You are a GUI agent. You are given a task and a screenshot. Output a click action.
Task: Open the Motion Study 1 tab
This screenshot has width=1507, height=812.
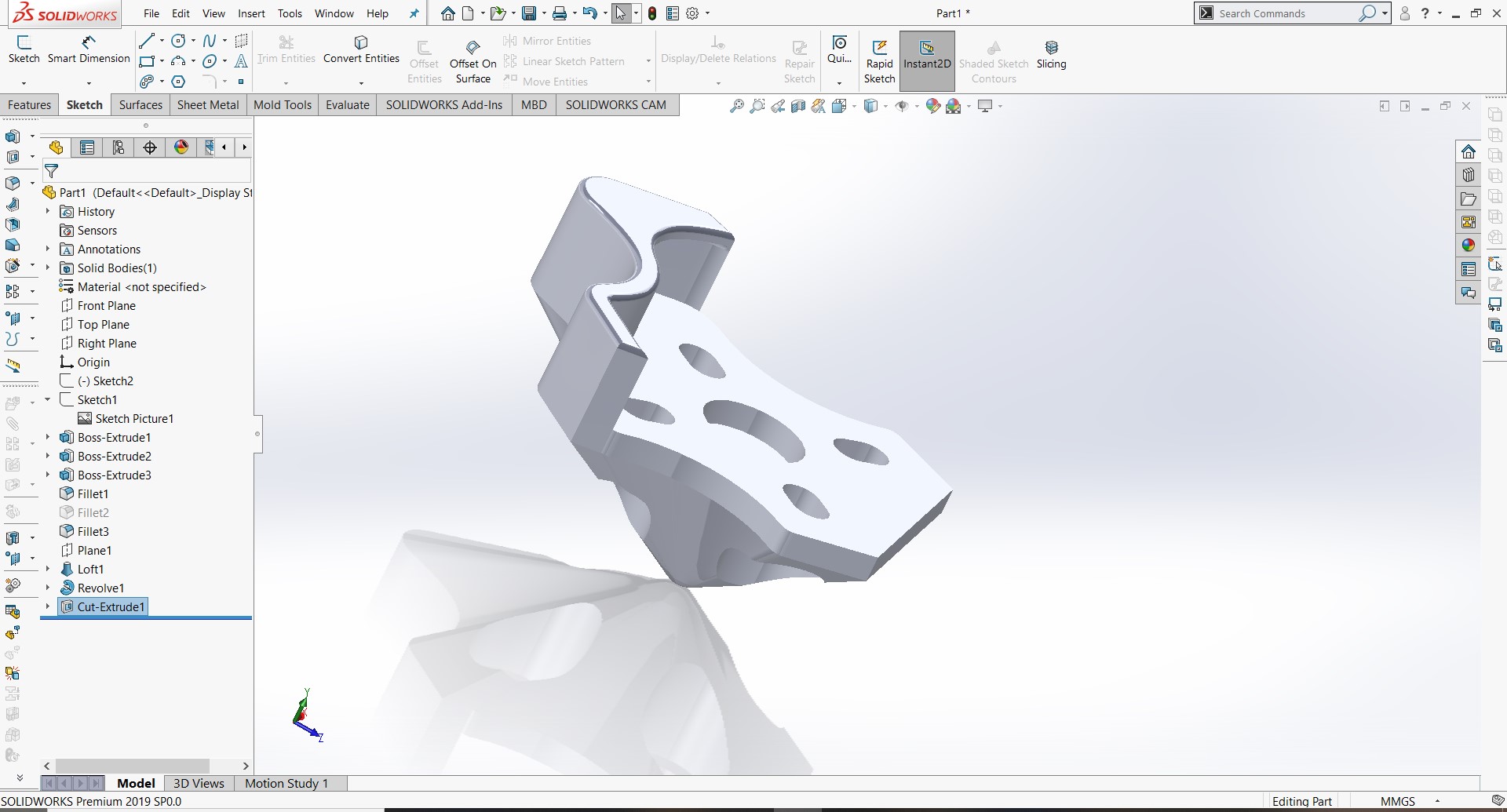click(286, 783)
